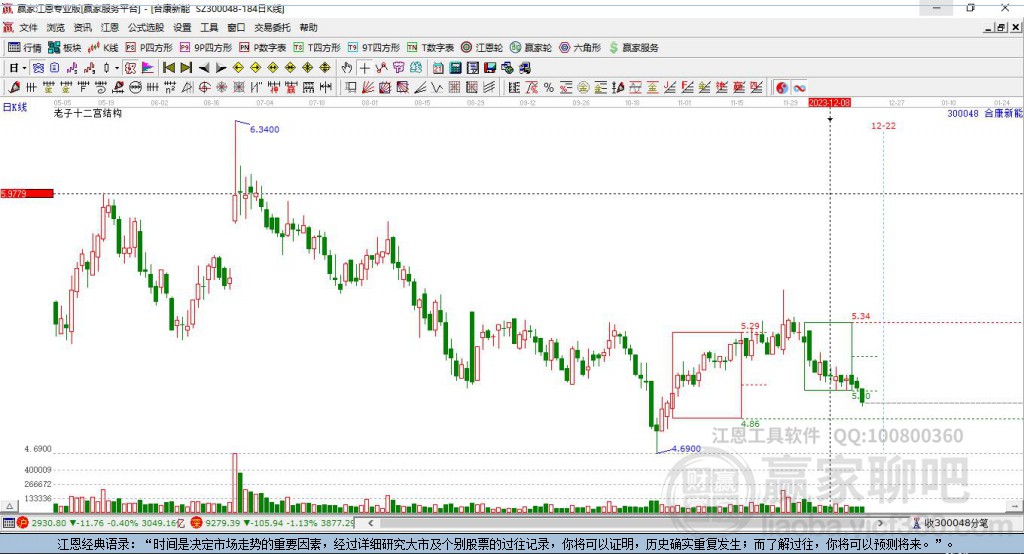Click the leftmost yellow diamond arrow icon
Viewport: 1024px width, 554px height.
click(x=238, y=68)
